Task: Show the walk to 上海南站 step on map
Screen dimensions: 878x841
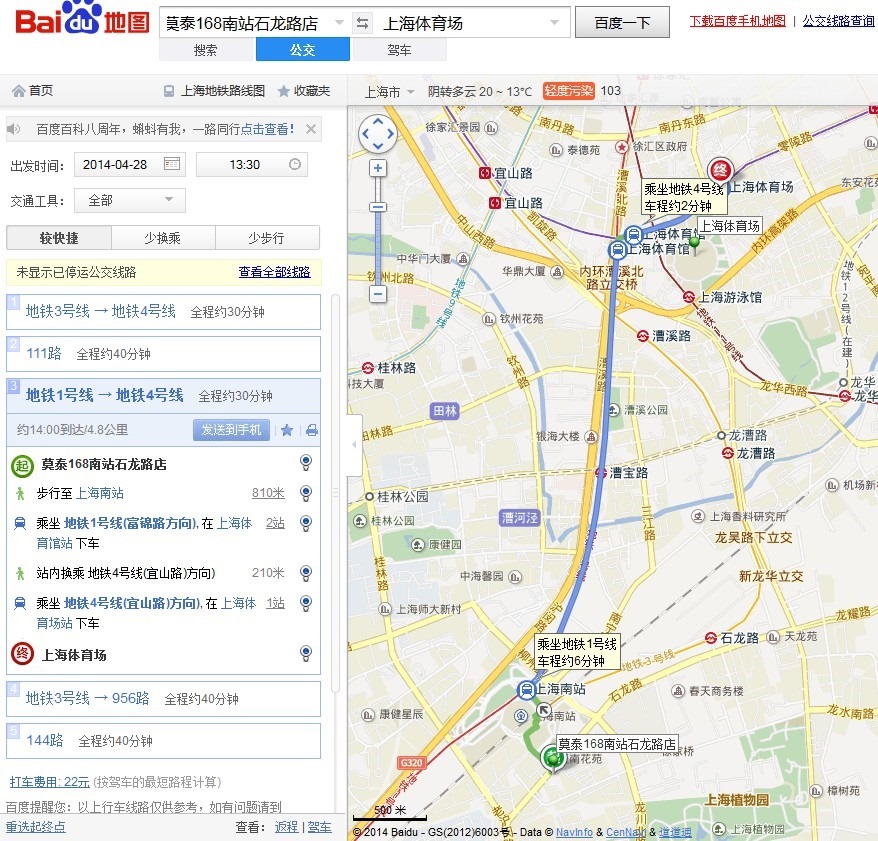Action: 306,493
